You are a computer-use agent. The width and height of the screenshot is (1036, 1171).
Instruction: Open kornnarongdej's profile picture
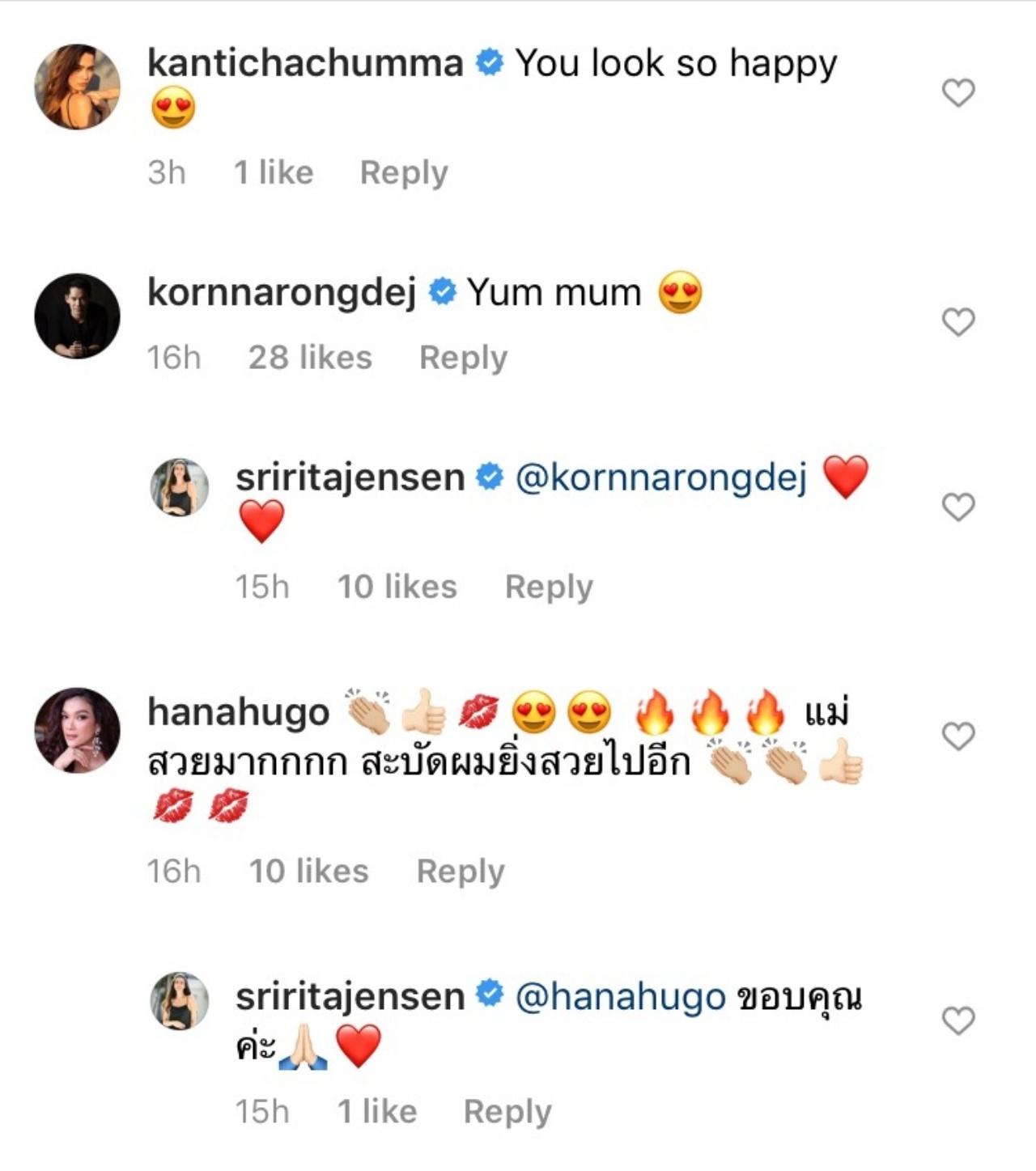[x=77, y=316]
